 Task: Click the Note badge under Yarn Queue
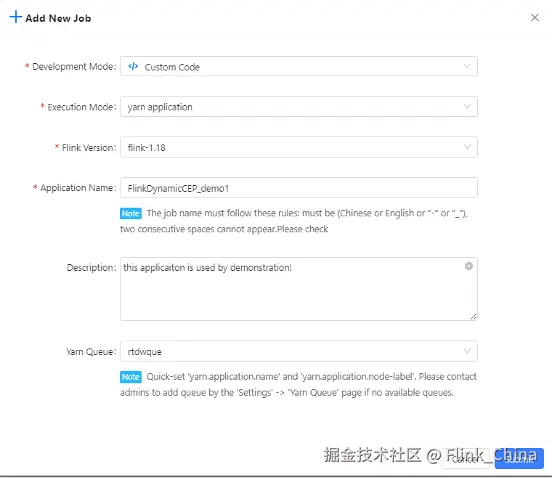pos(131,377)
